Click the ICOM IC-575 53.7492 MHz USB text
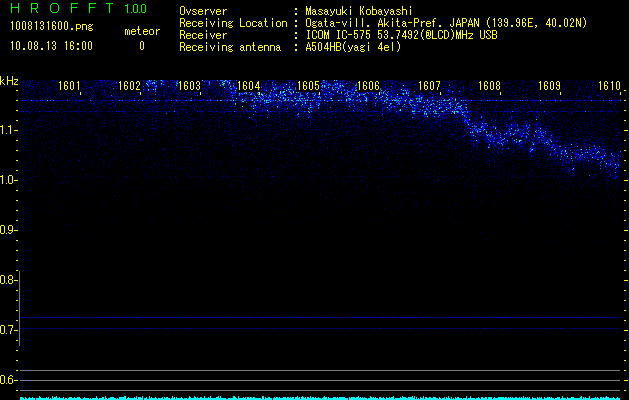 click(401, 35)
